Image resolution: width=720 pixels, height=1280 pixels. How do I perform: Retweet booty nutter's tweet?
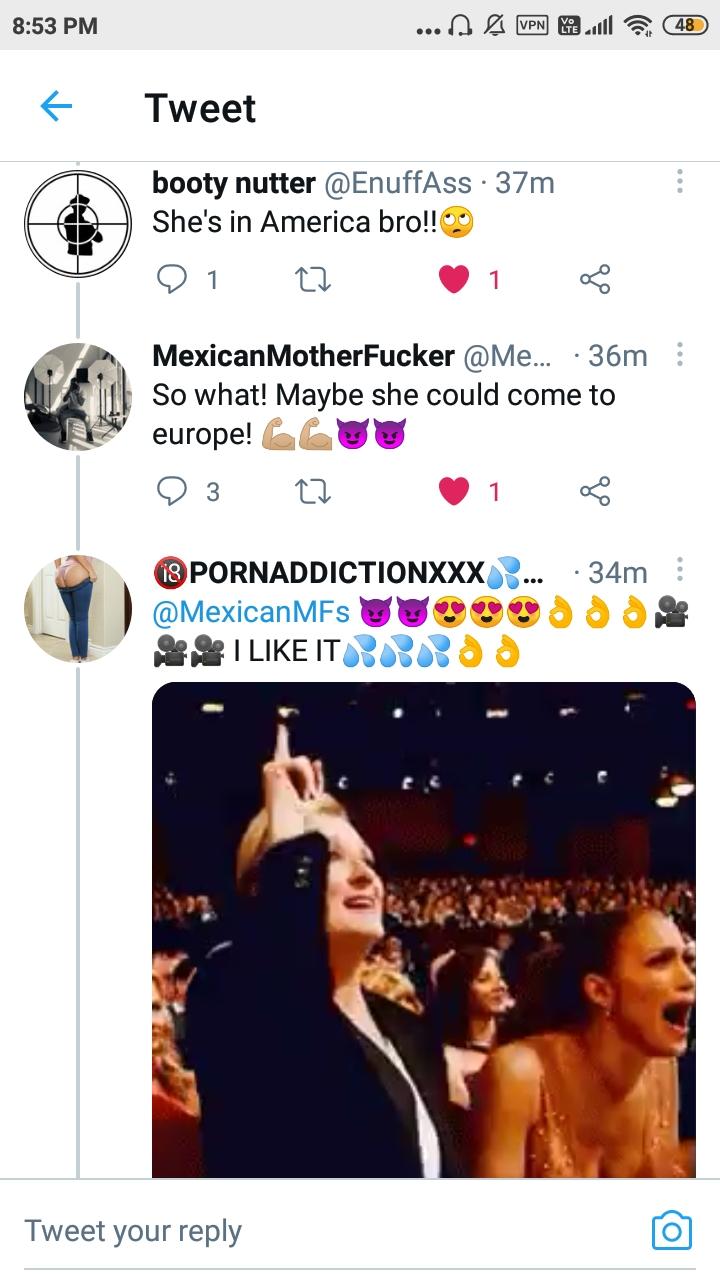click(314, 280)
